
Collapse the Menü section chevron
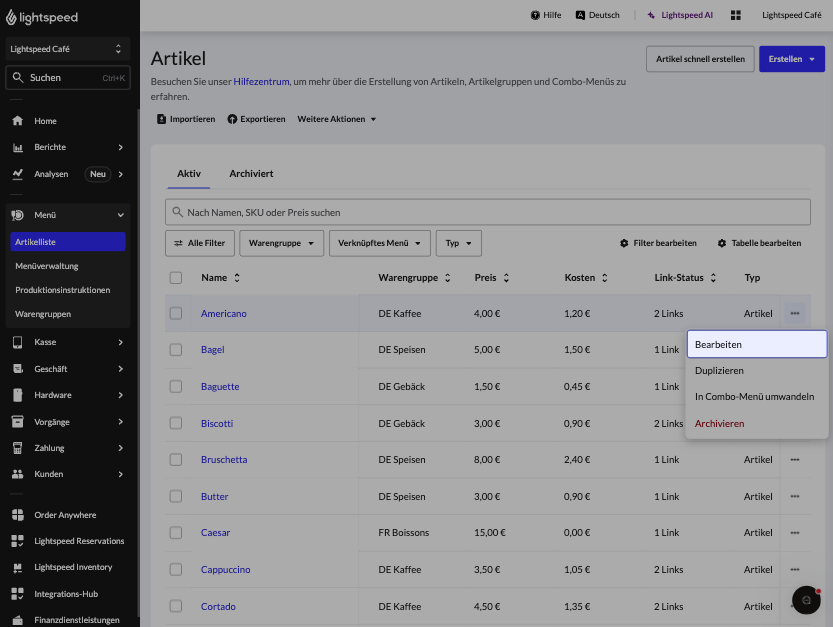point(121,215)
